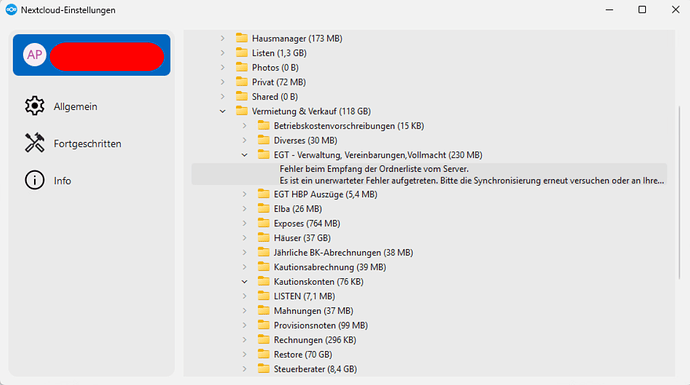Expand the Exposes folder
The image size is (690, 385).
click(x=245, y=223)
